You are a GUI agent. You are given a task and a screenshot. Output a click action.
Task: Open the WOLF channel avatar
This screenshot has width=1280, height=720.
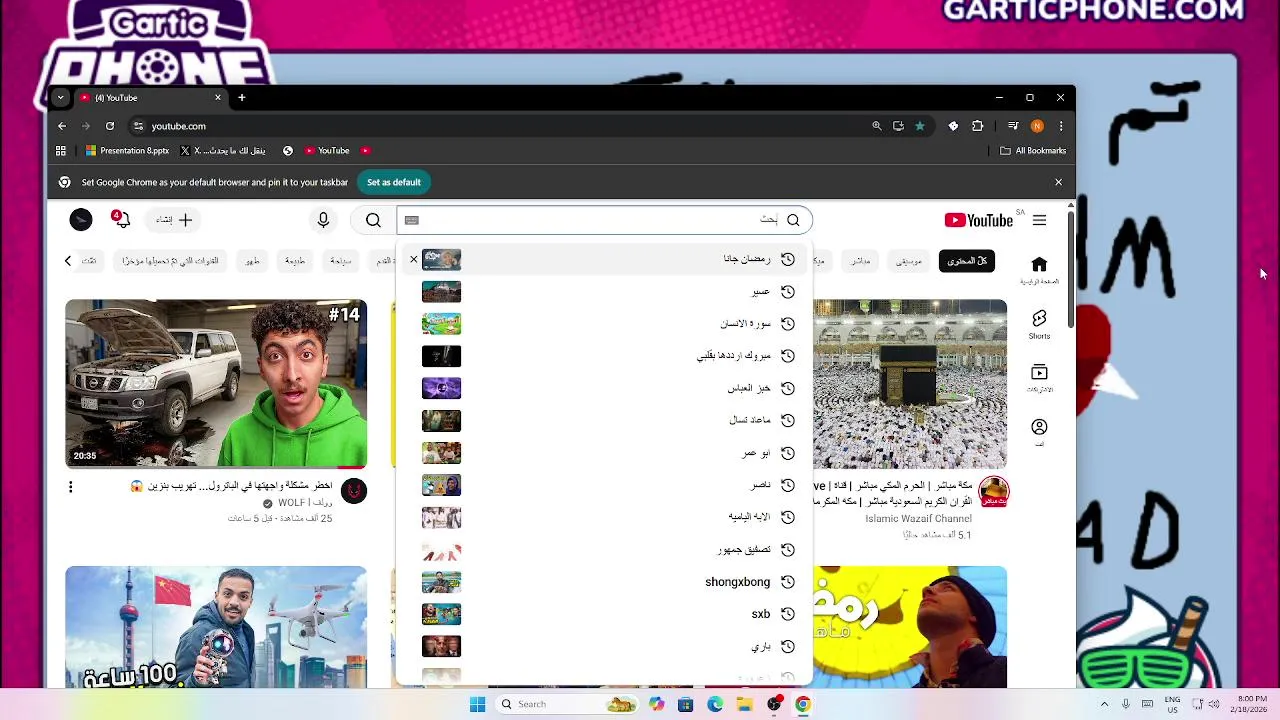coord(354,491)
